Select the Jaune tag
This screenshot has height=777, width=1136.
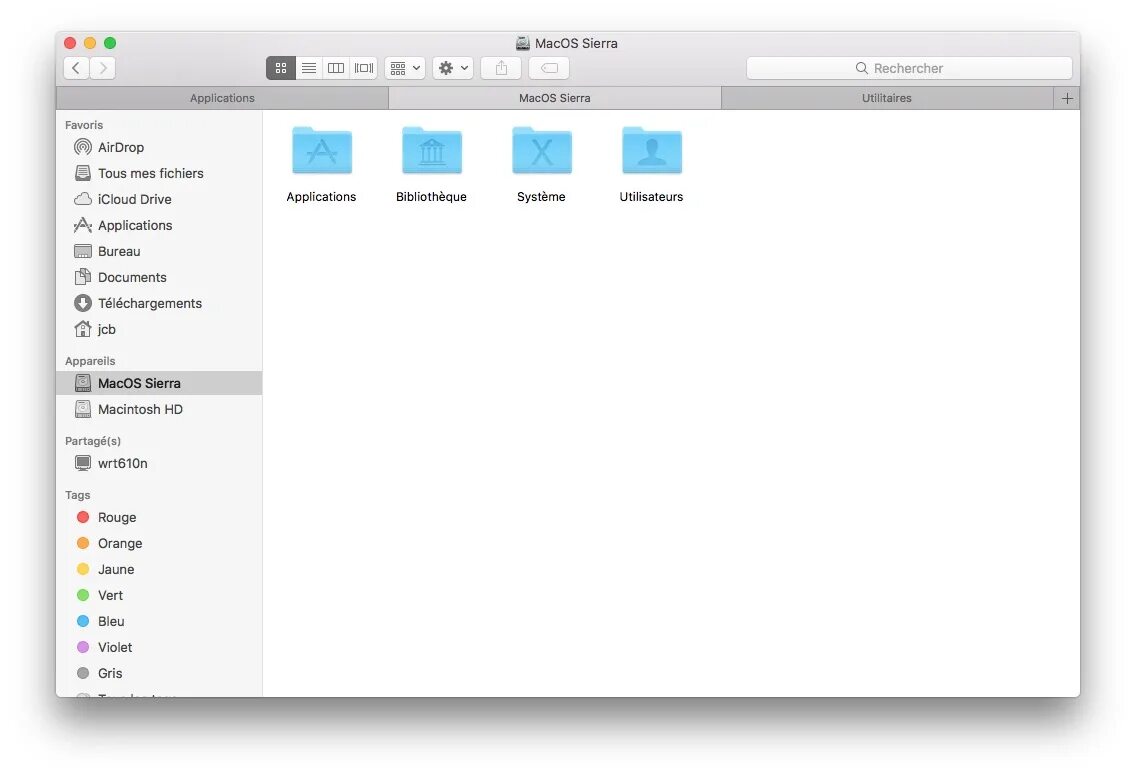click(x=159, y=570)
